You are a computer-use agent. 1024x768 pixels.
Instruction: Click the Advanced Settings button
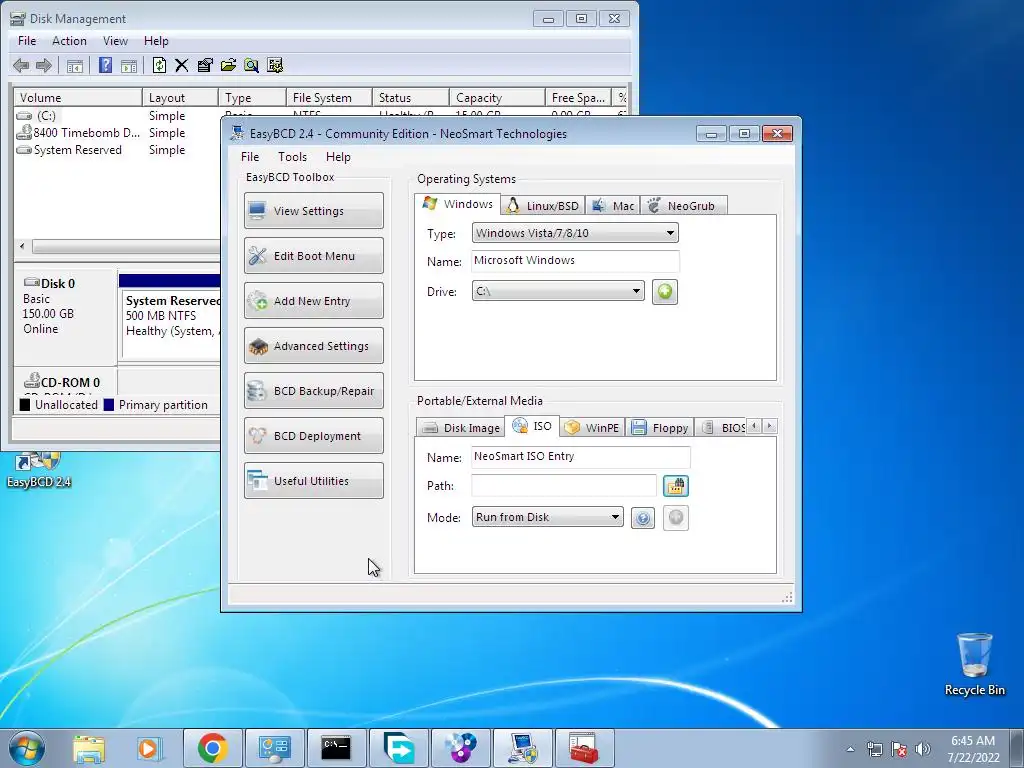(314, 345)
